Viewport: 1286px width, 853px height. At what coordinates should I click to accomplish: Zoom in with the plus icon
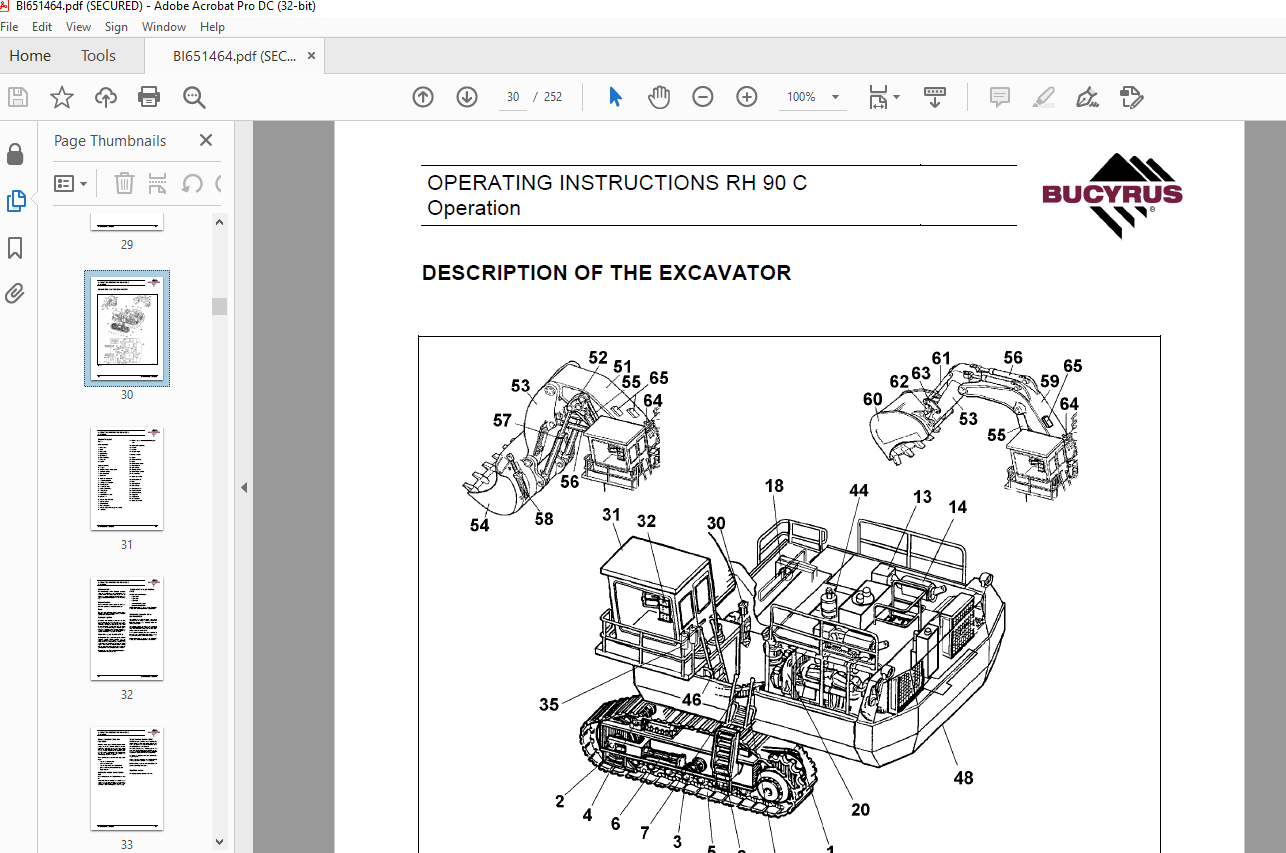747,97
